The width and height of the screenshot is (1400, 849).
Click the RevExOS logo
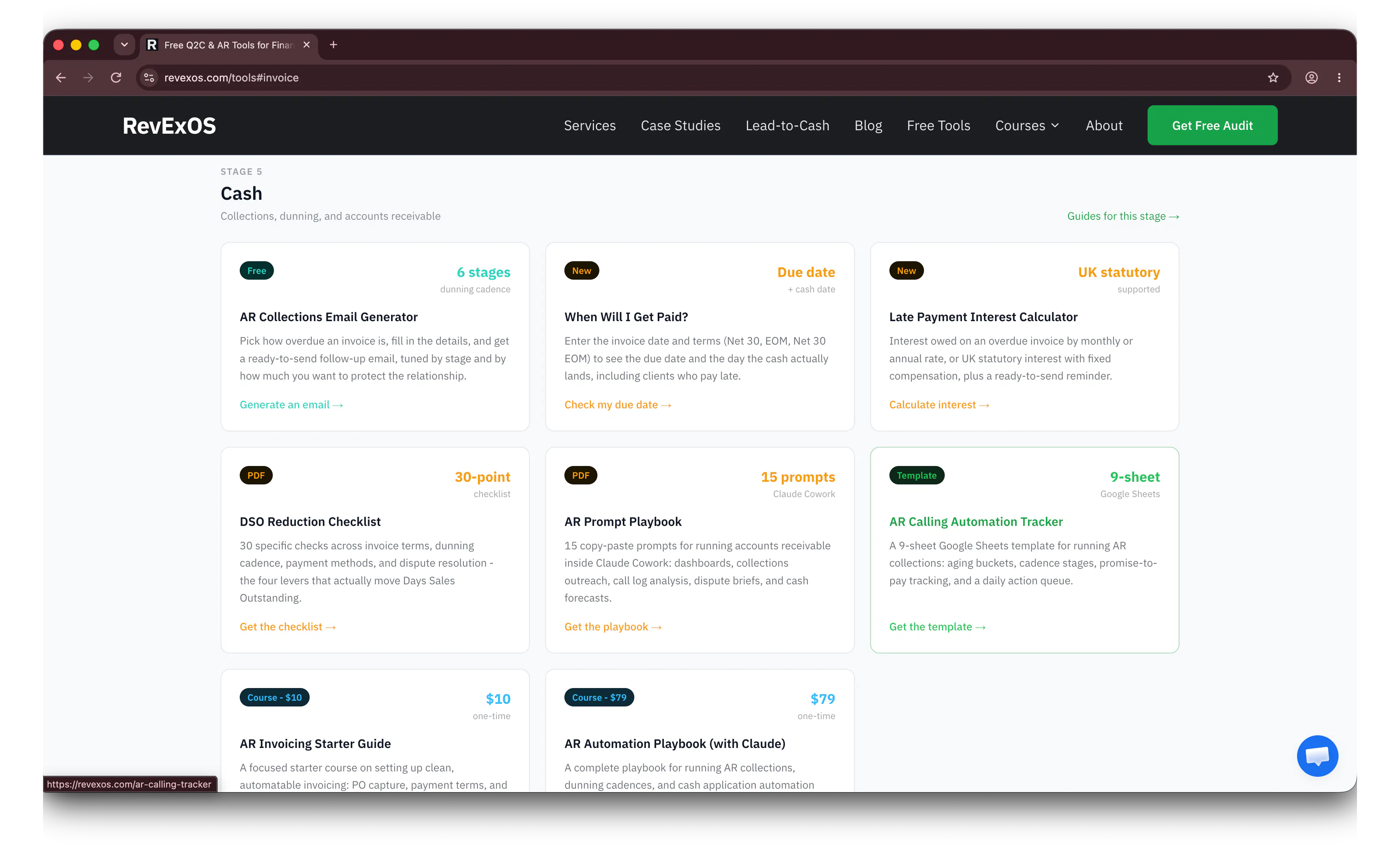169,126
